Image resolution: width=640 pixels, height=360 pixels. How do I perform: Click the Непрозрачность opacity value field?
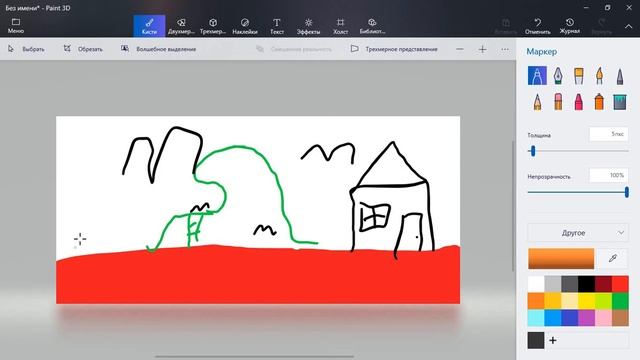click(x=609, y=176)
